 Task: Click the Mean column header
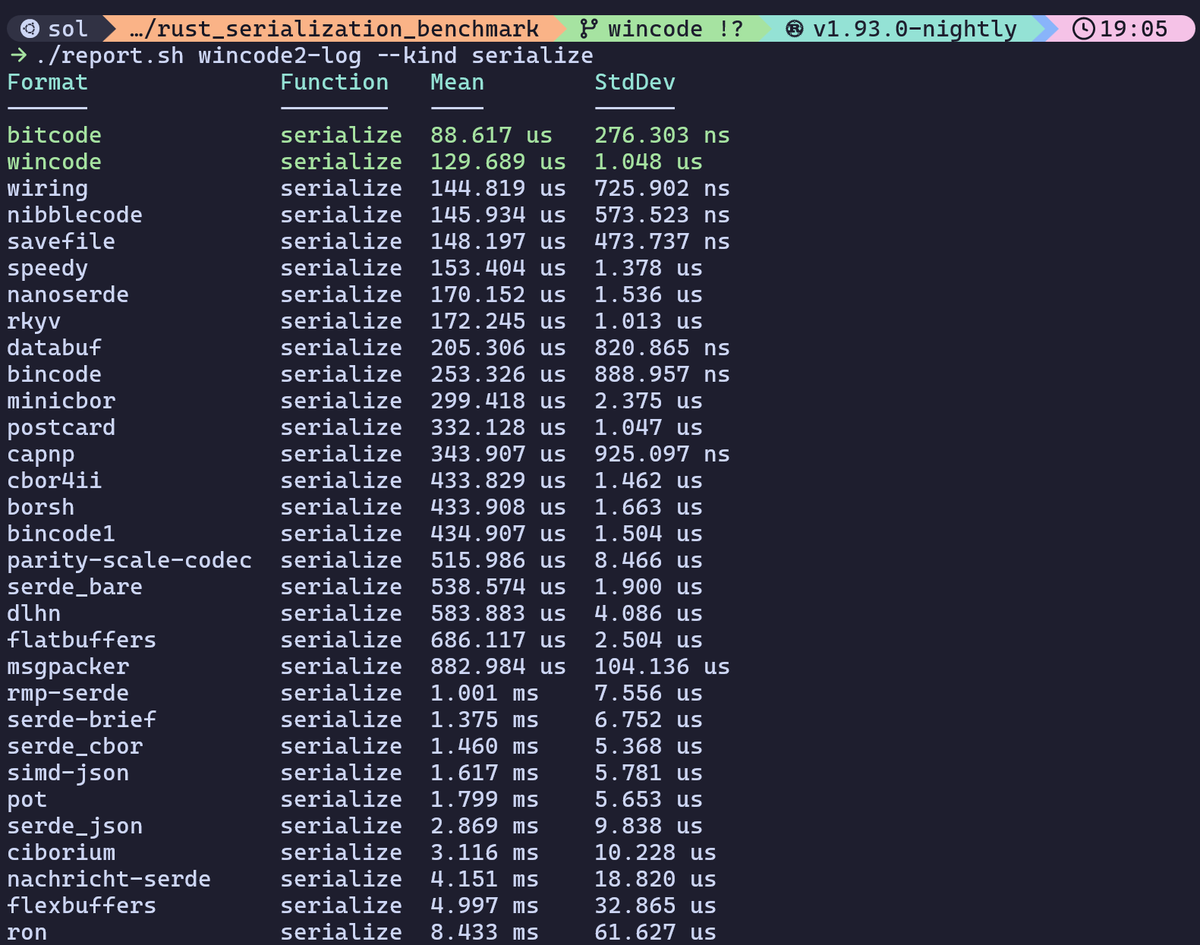click(x=457, y=82)
